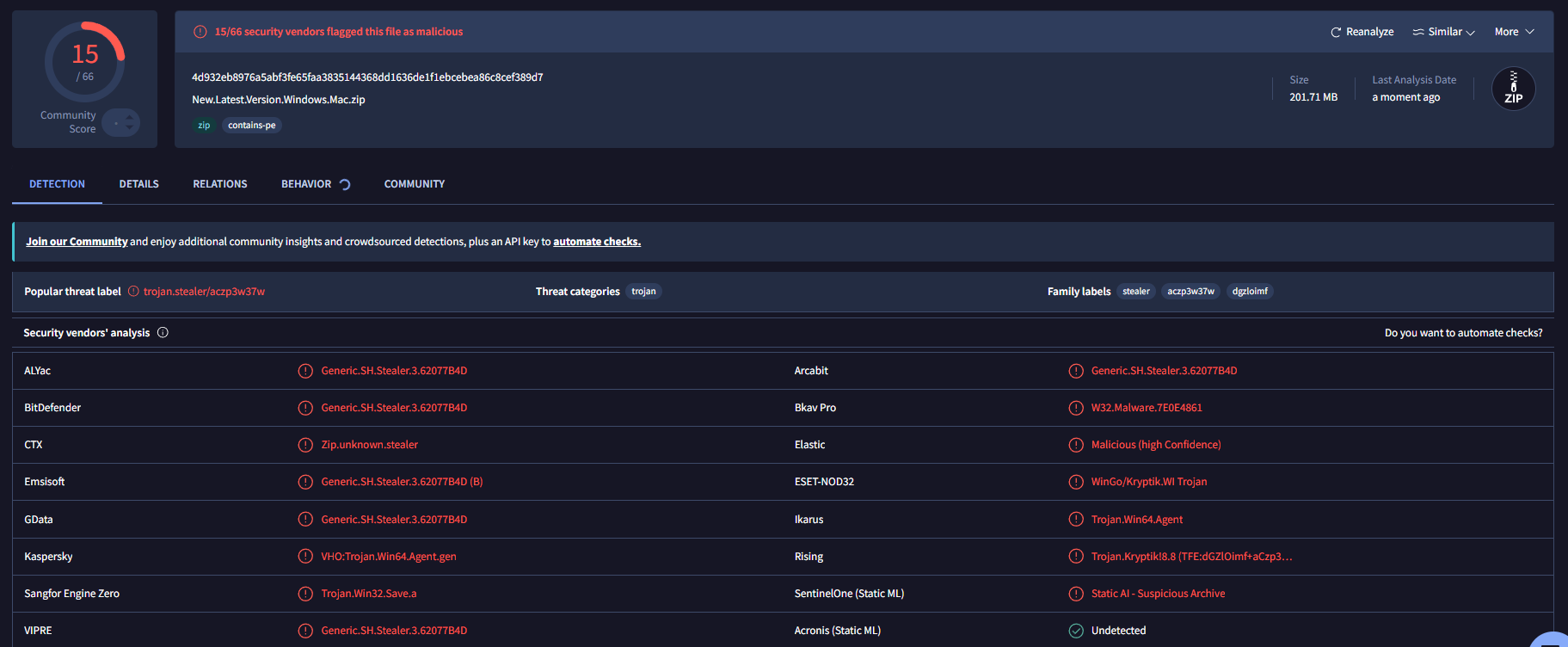Click ESET-NOD32's WinGo/Kryptik.WI Trojan detection
1568x647 pixels.
[1149, 482]
